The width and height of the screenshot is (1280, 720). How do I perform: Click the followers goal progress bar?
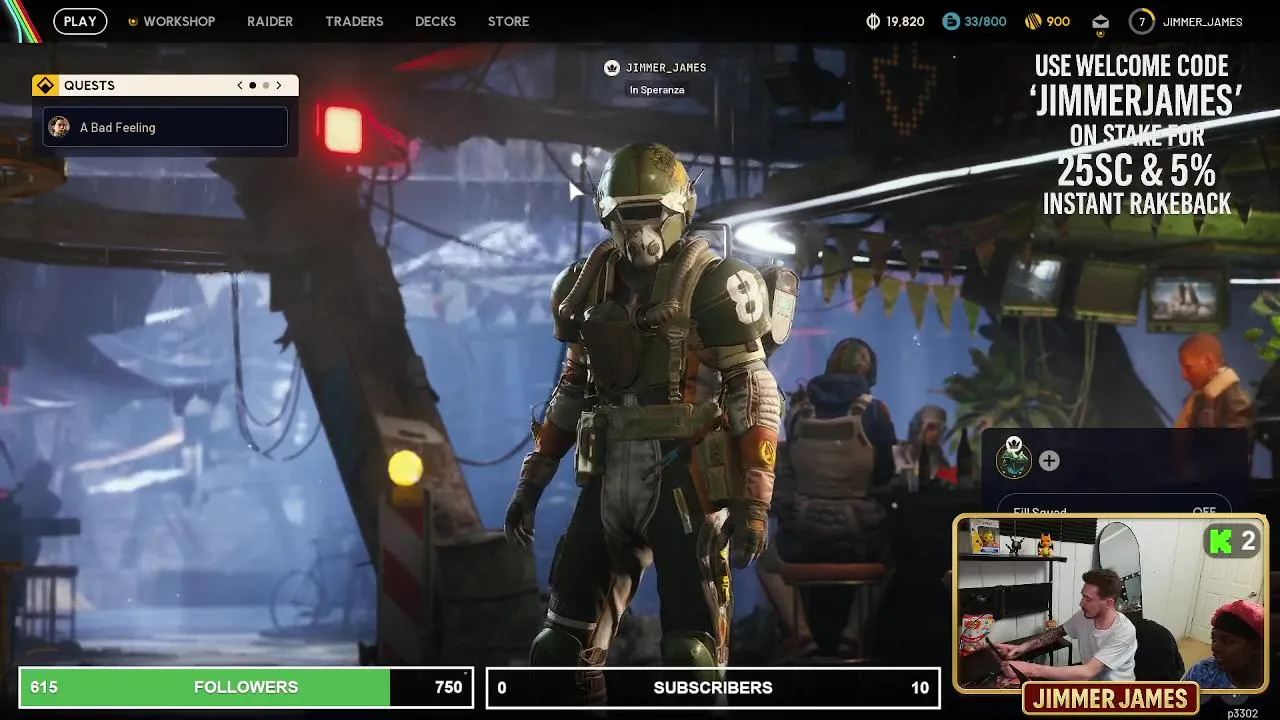246,687
